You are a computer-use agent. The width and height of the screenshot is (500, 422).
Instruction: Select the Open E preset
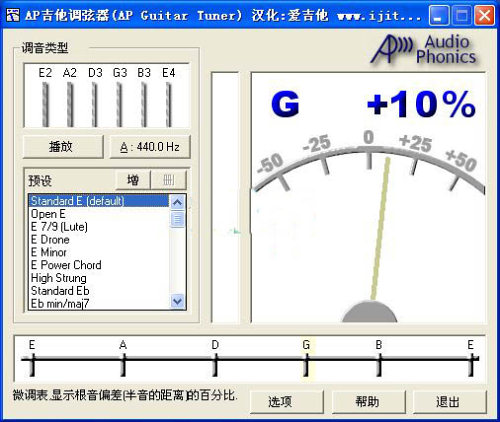99,214
